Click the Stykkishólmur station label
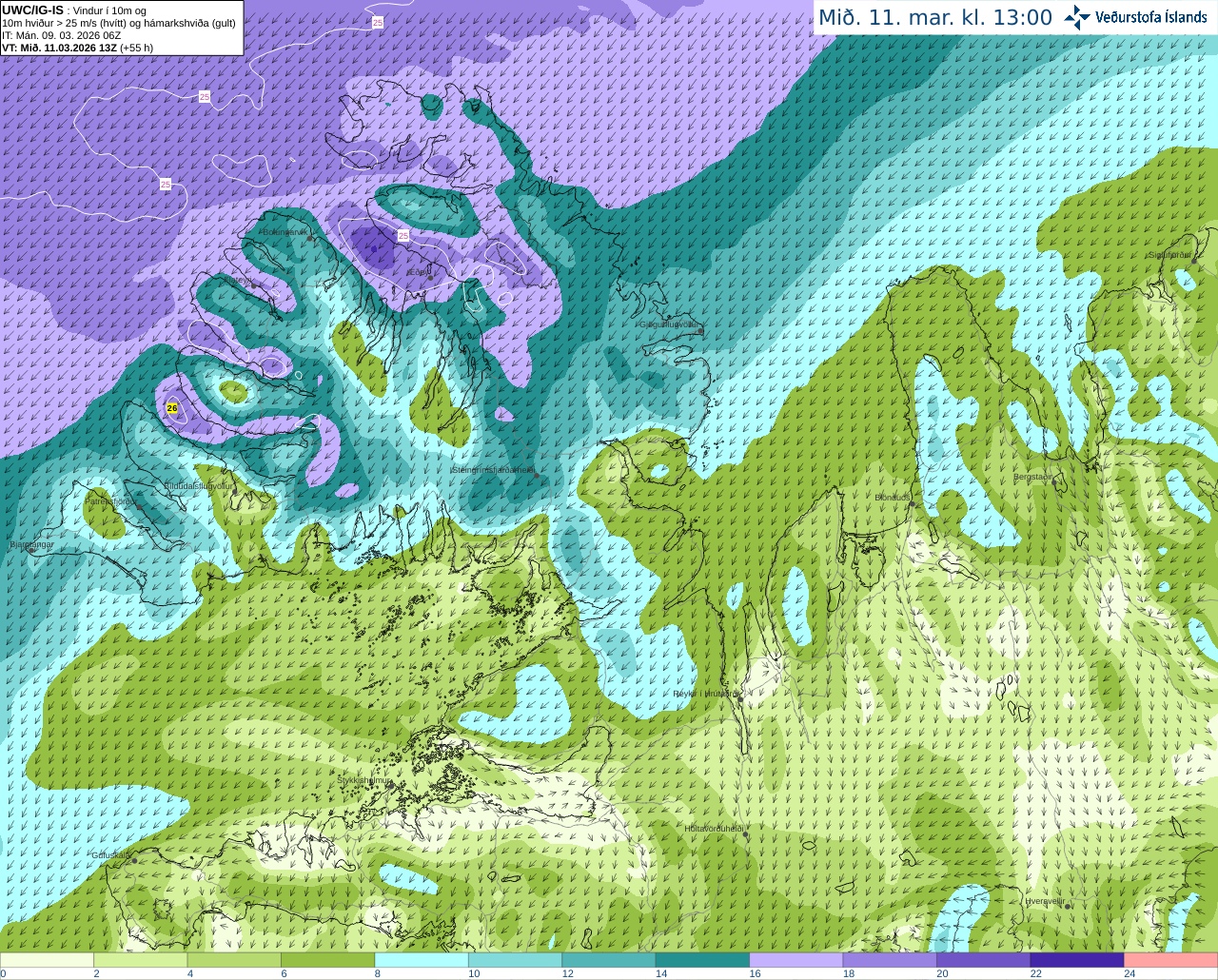 coord(364,780)
